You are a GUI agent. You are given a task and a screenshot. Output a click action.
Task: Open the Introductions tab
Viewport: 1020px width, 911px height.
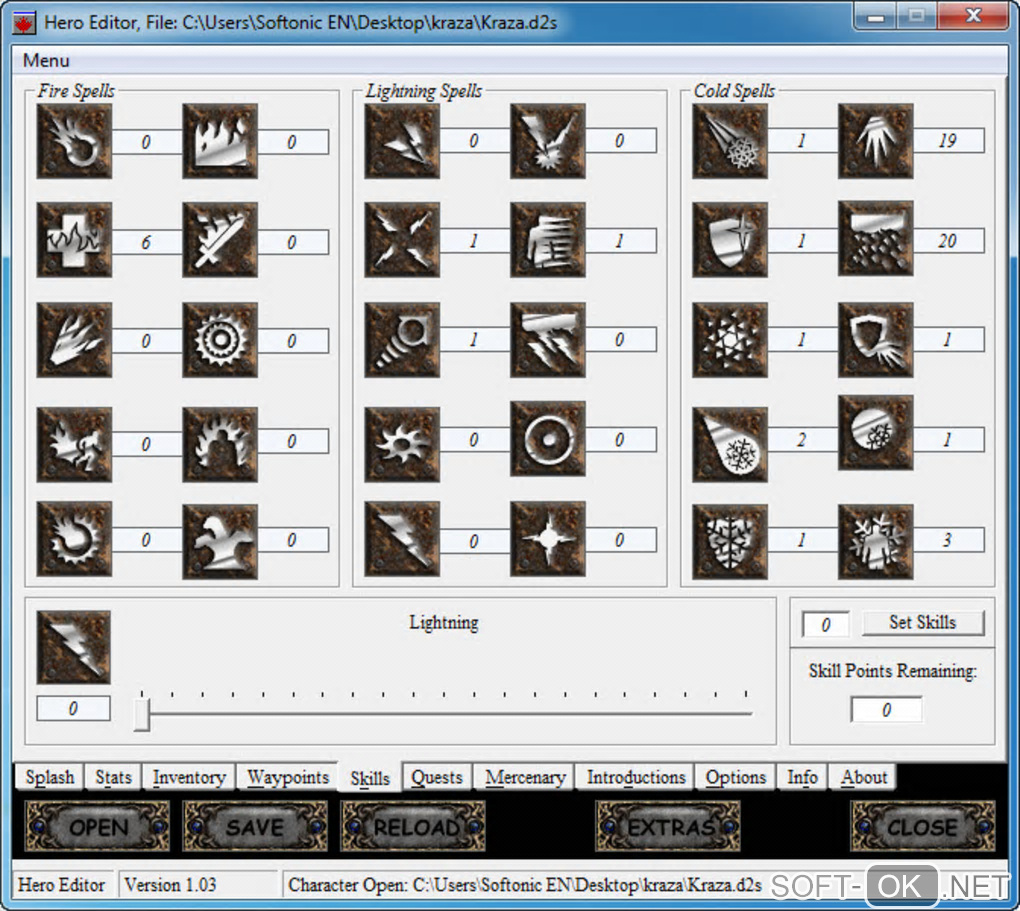coord(636,777)
